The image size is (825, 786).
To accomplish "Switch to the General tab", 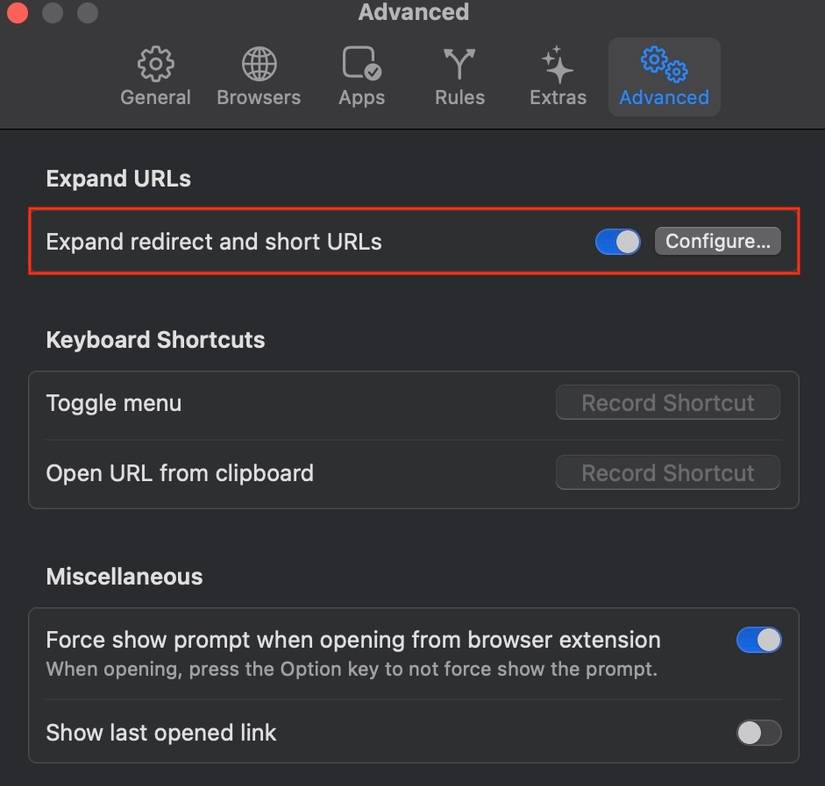I will pyautogui.click(x=155, y=75).
